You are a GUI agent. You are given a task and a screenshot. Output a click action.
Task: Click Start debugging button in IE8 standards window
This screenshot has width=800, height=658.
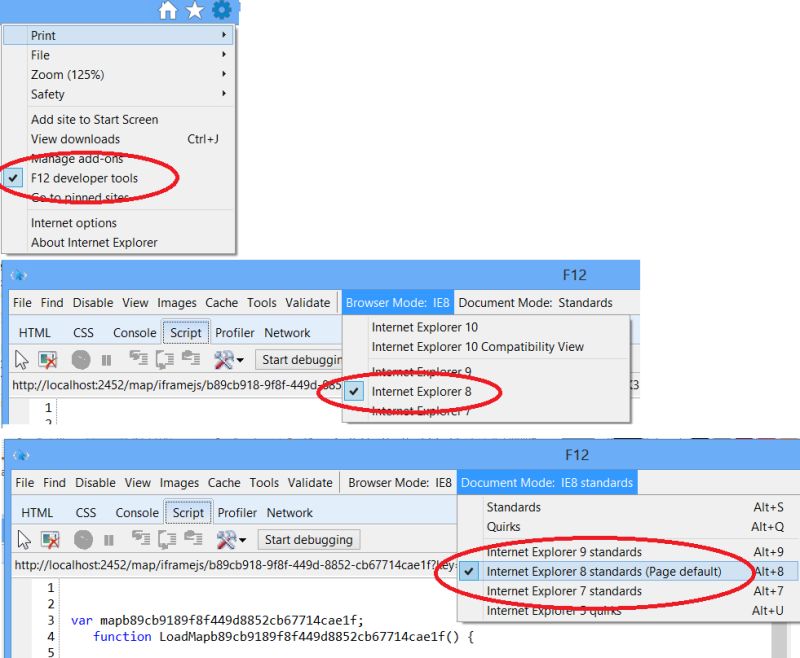click(309, 540)
